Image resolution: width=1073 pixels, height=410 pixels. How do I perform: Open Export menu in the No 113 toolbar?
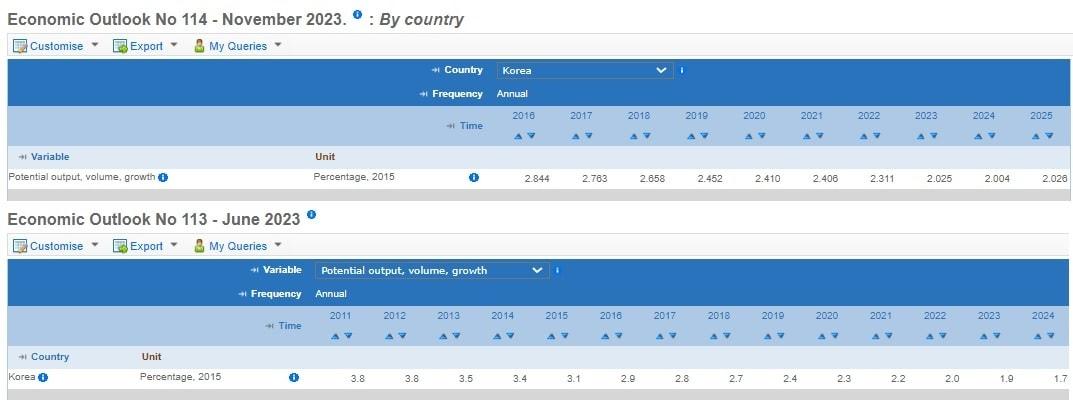(x=145, y=246)
